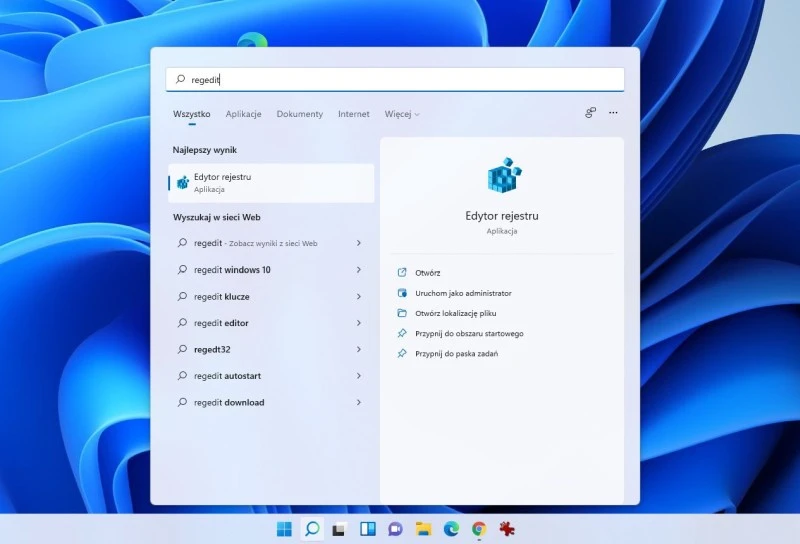800x544 pixels.
Task: Select the Wszystko tab
Action: 191,114
